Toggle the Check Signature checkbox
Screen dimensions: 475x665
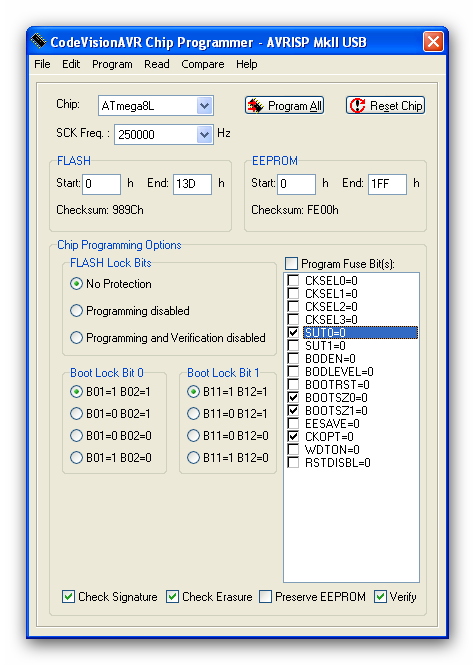pos(68,597)
